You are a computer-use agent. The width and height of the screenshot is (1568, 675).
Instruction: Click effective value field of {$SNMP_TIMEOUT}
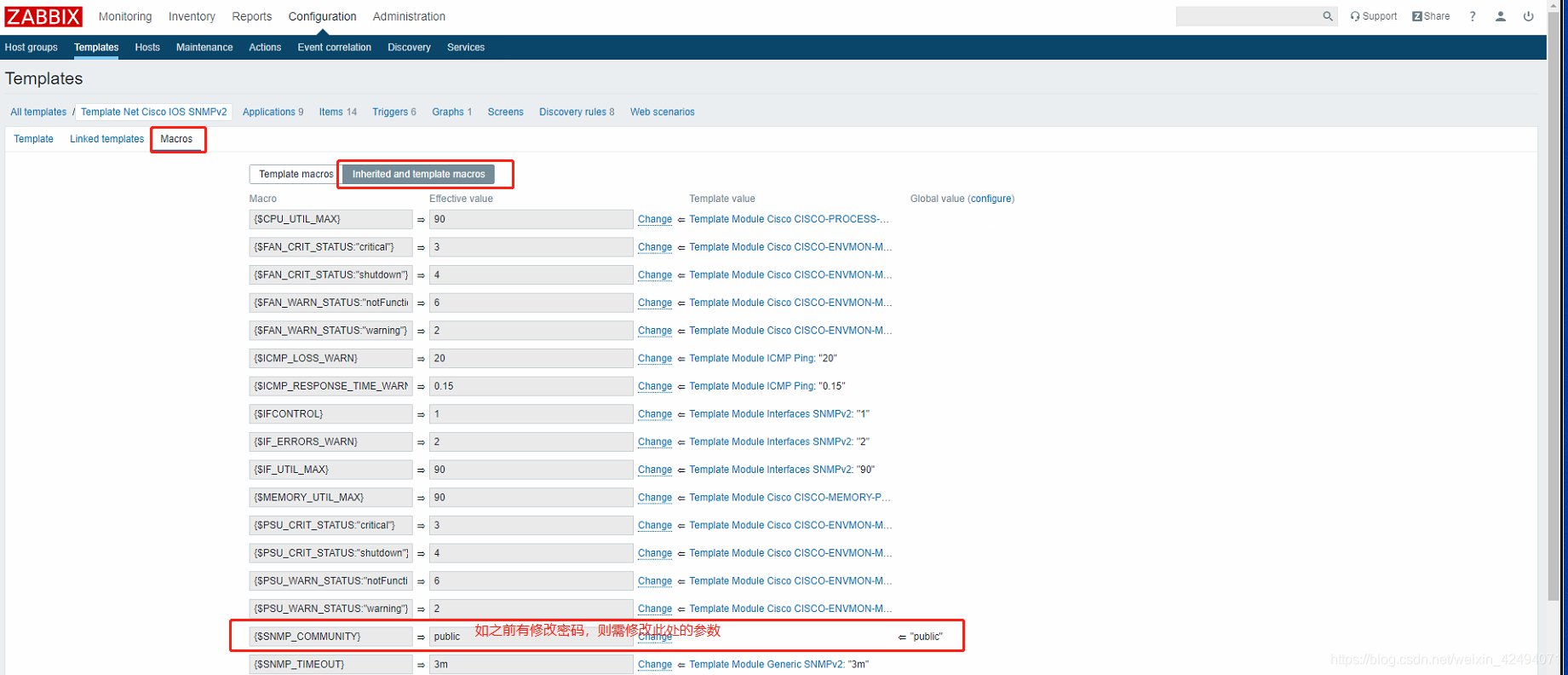[531, 664]
